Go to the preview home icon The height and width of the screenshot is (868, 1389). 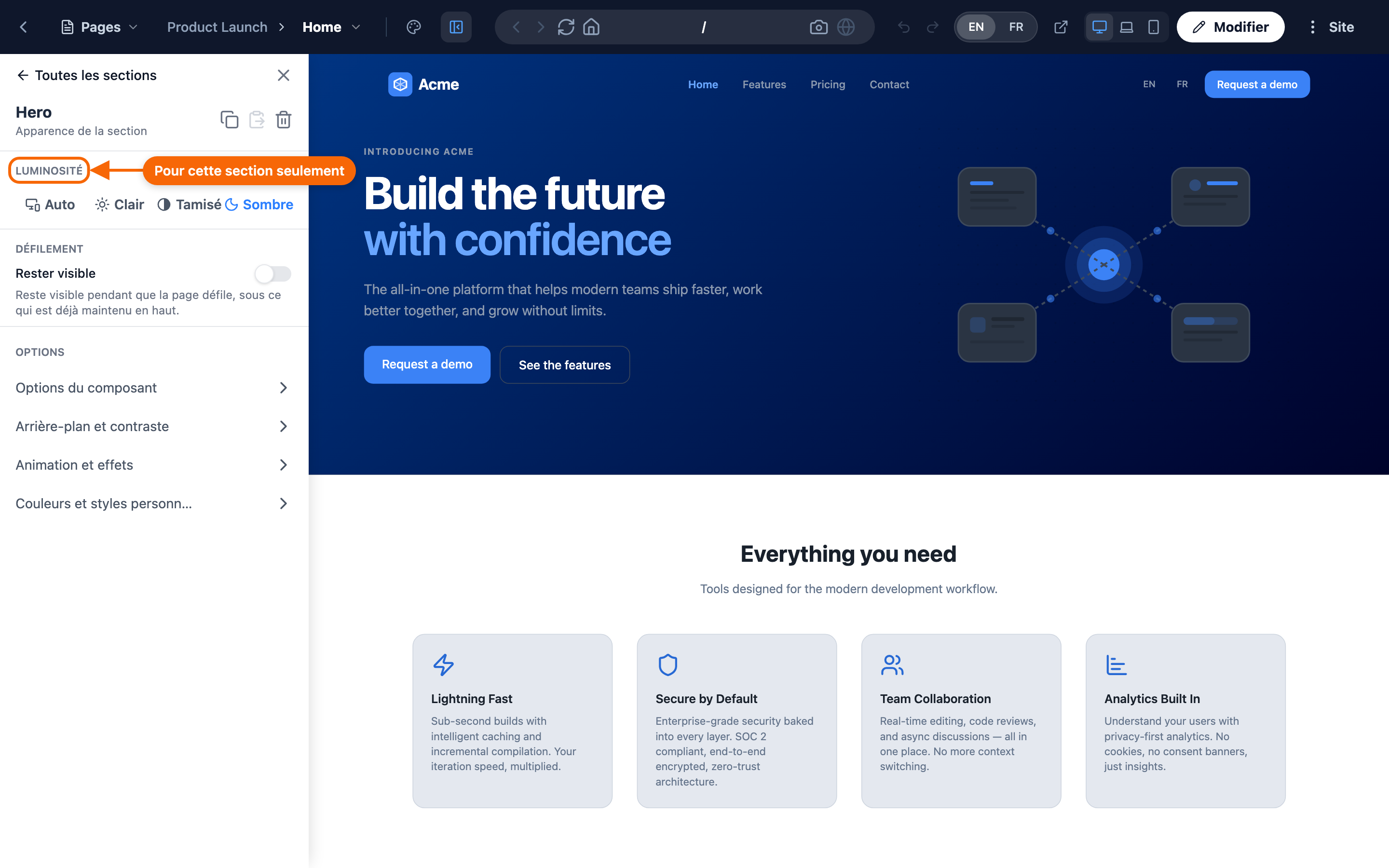tap(591, 27)
